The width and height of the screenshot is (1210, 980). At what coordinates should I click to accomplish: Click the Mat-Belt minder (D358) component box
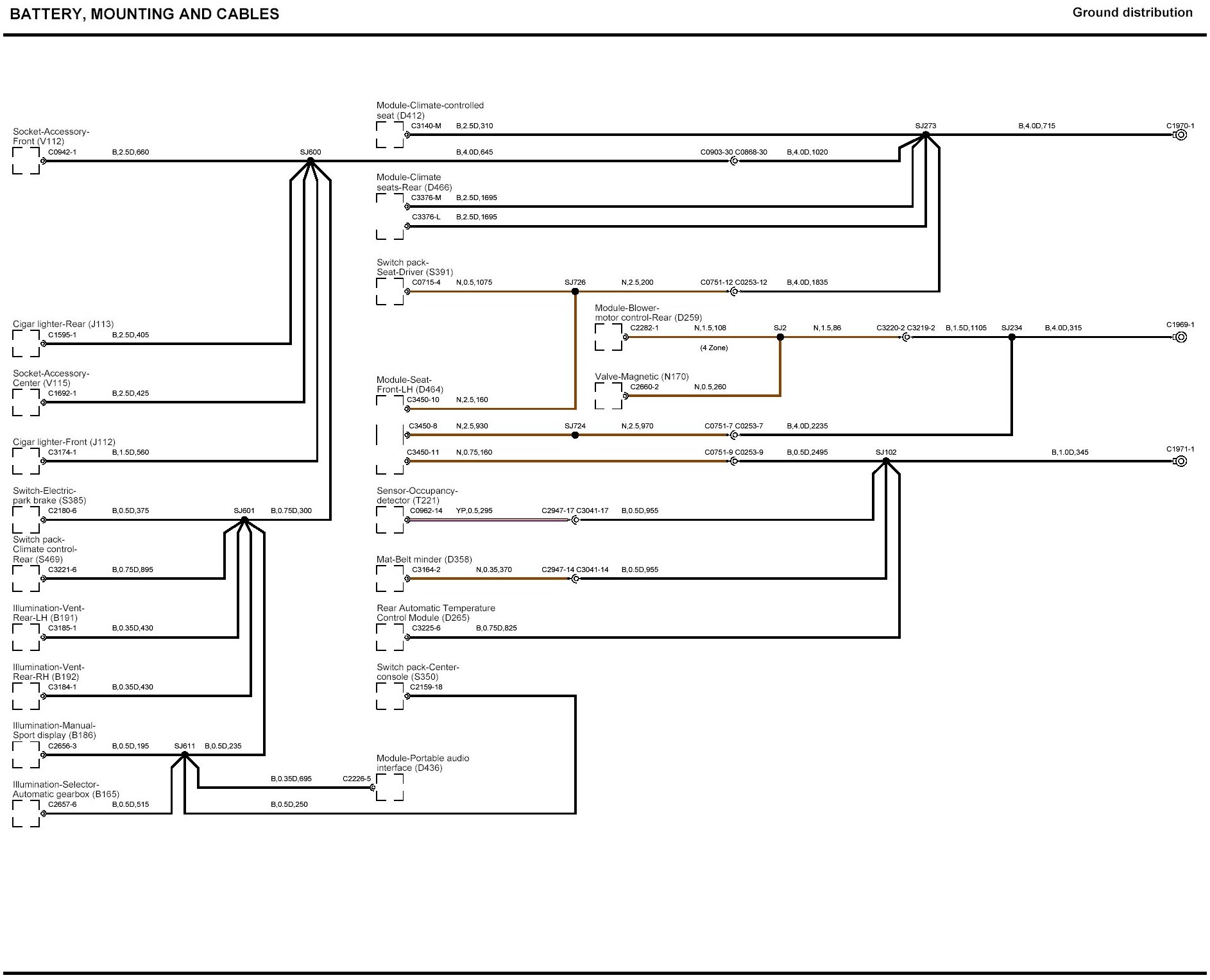click(x=390, y=578)
